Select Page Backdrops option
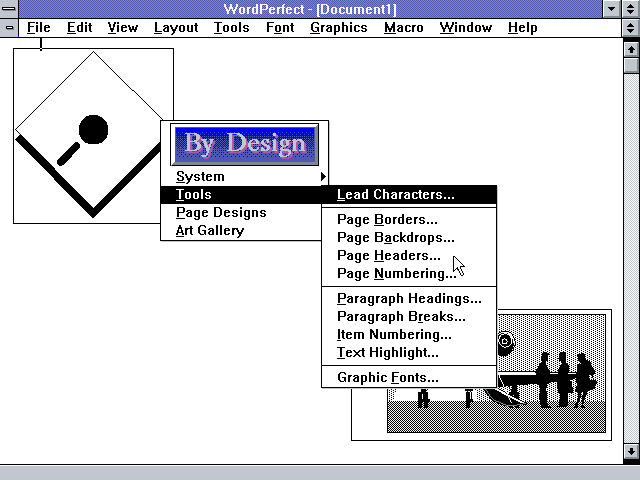The image size is (640, 480). pyautogui.click(x=409, y=238)
